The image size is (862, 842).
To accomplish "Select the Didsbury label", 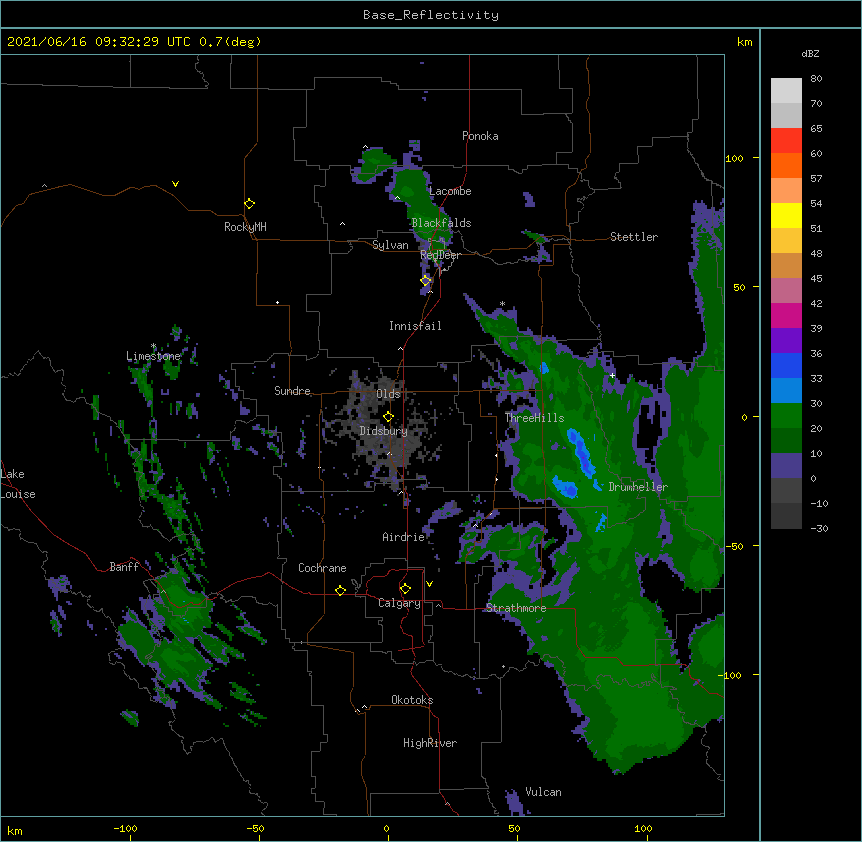I will (x=383, y=431).
